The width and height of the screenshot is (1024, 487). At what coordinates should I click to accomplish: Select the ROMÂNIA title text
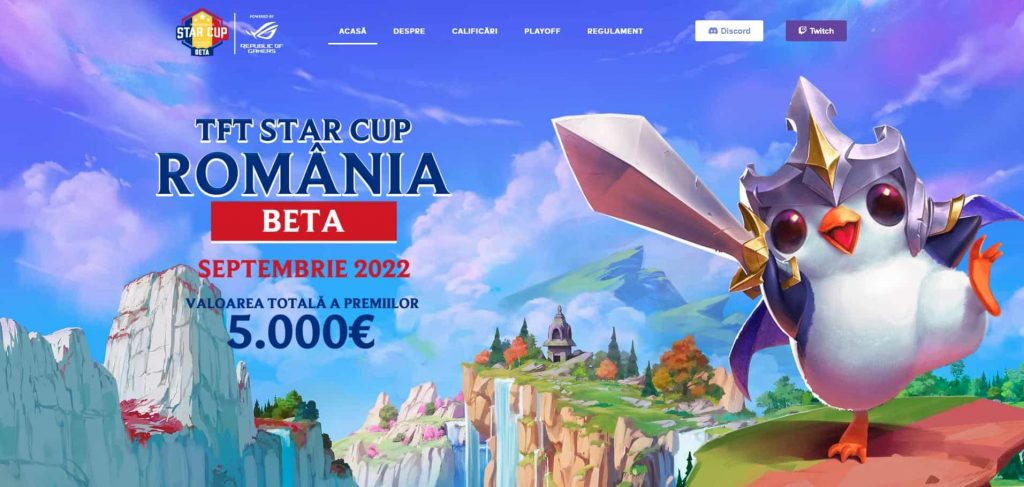point(304,172)
